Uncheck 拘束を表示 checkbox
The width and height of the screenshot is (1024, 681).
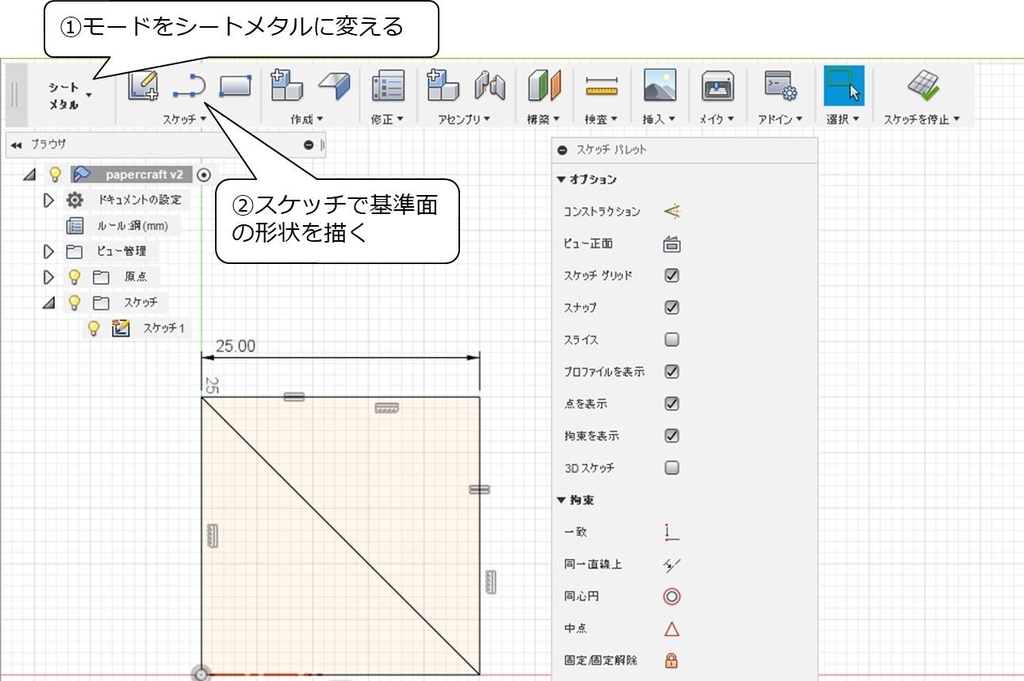[671, 436]
